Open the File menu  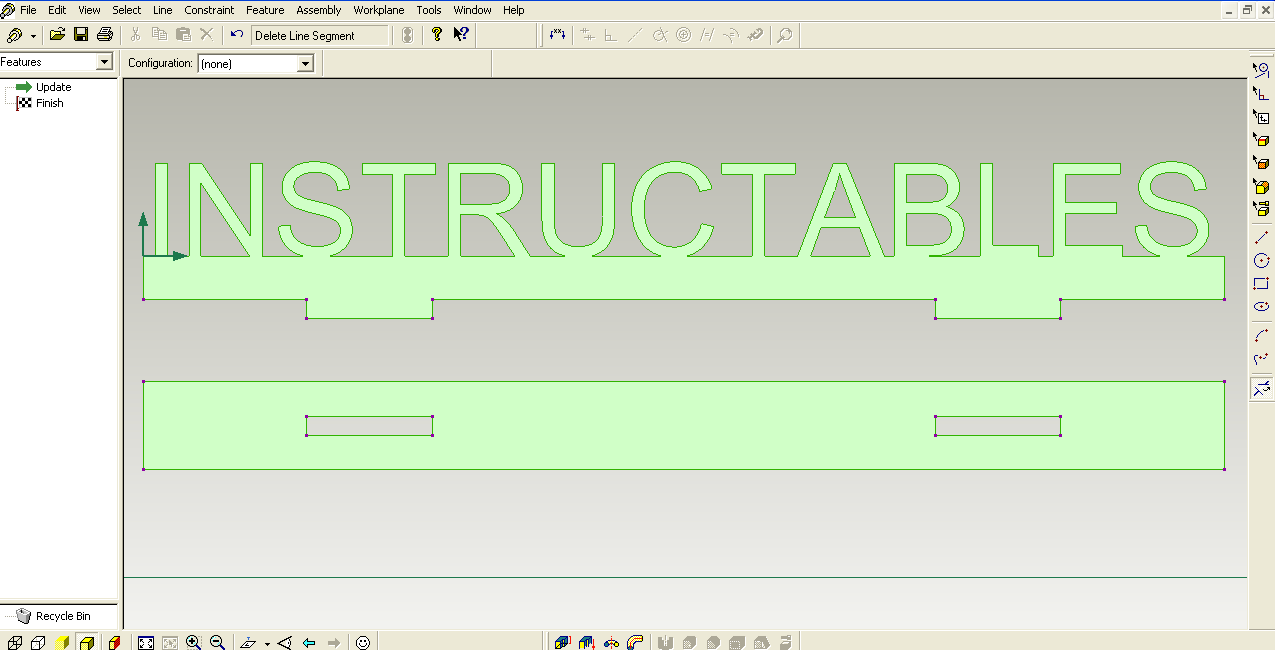(27, 10)
